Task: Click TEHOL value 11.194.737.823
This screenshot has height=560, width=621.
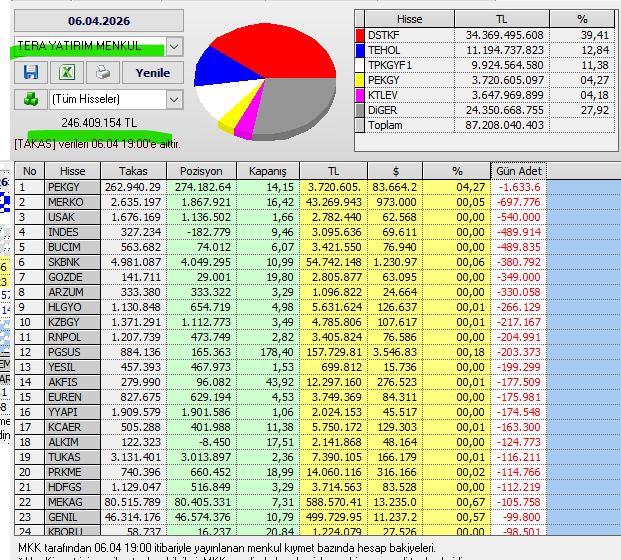Action: pos(505,50)
